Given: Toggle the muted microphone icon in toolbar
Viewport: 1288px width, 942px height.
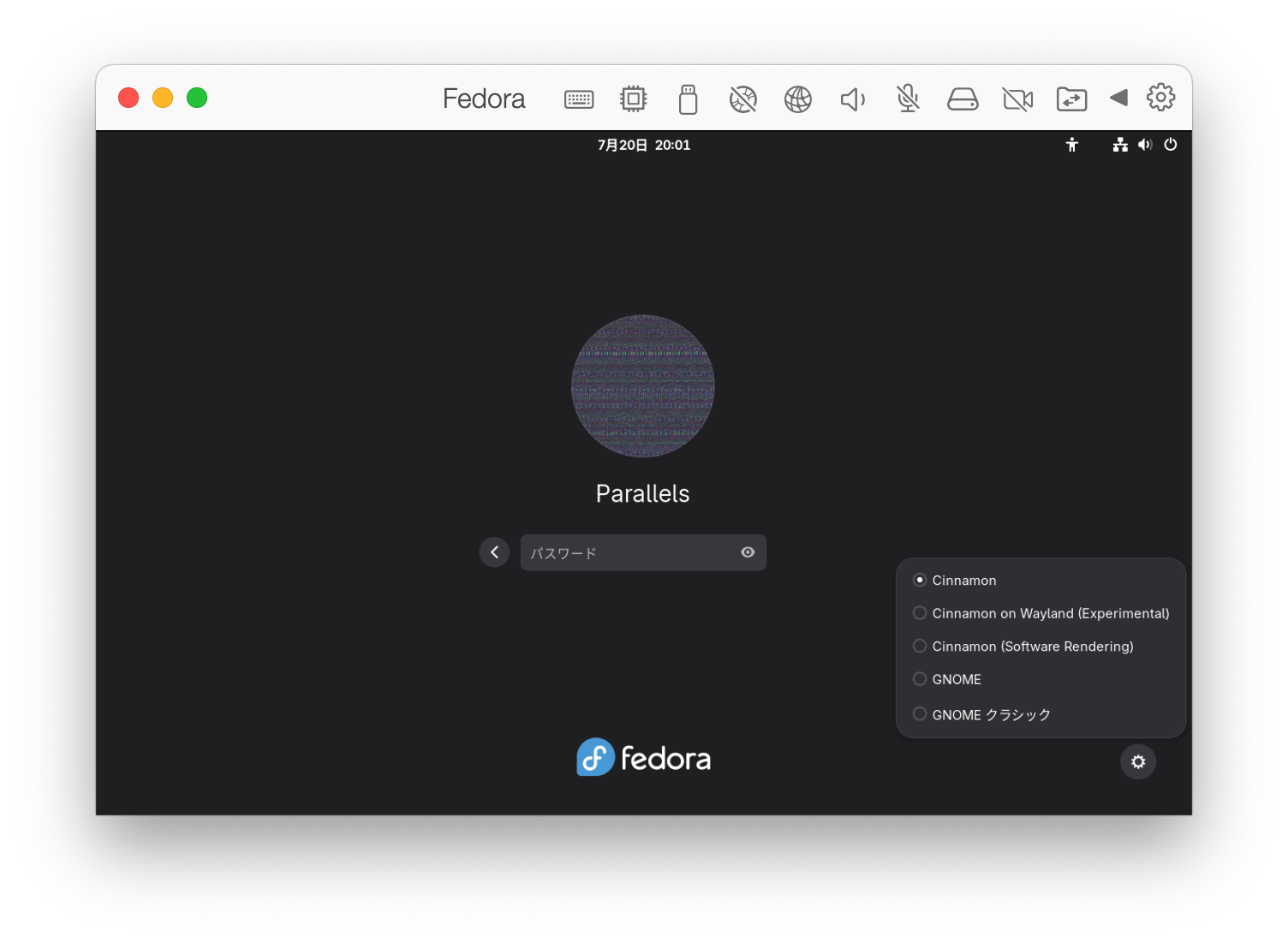Looking at the screenshot, I should (x=908, y=98).
